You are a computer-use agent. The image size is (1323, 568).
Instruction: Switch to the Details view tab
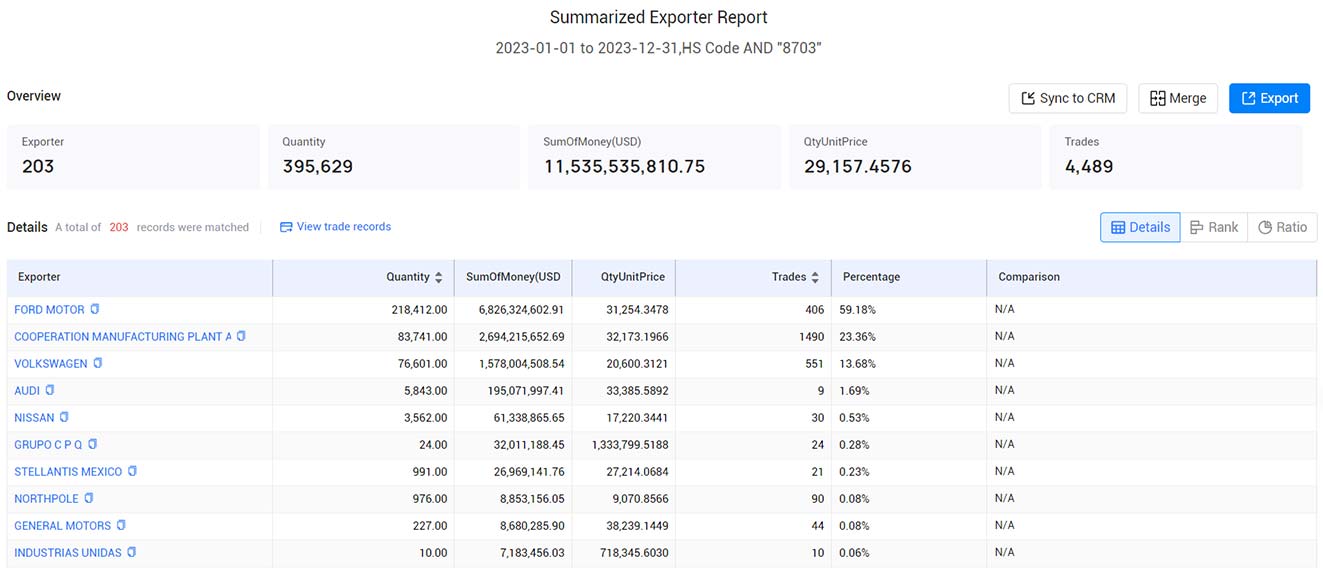(x=1140, y=227)
